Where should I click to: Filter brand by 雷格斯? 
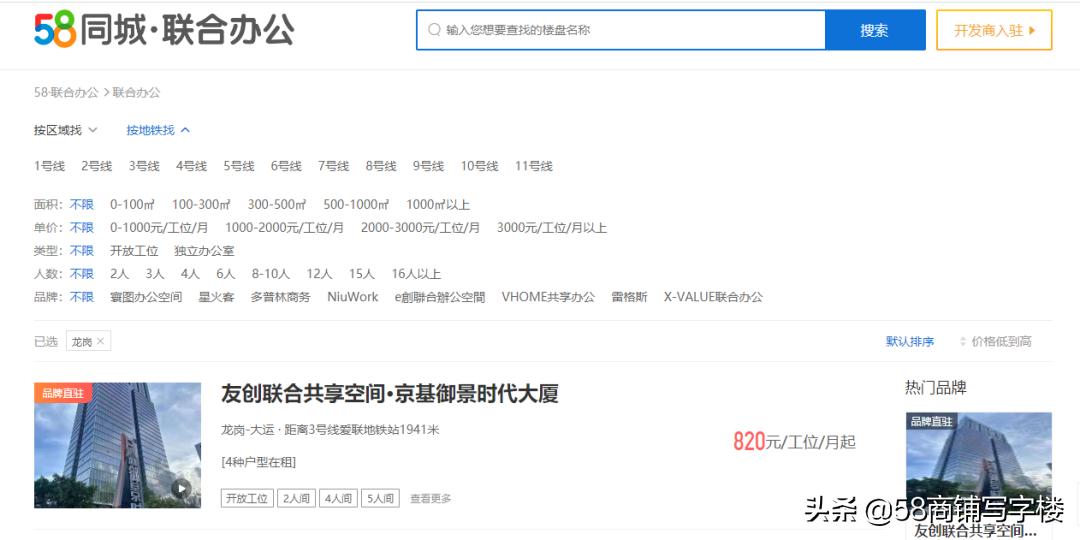[630, 298]
